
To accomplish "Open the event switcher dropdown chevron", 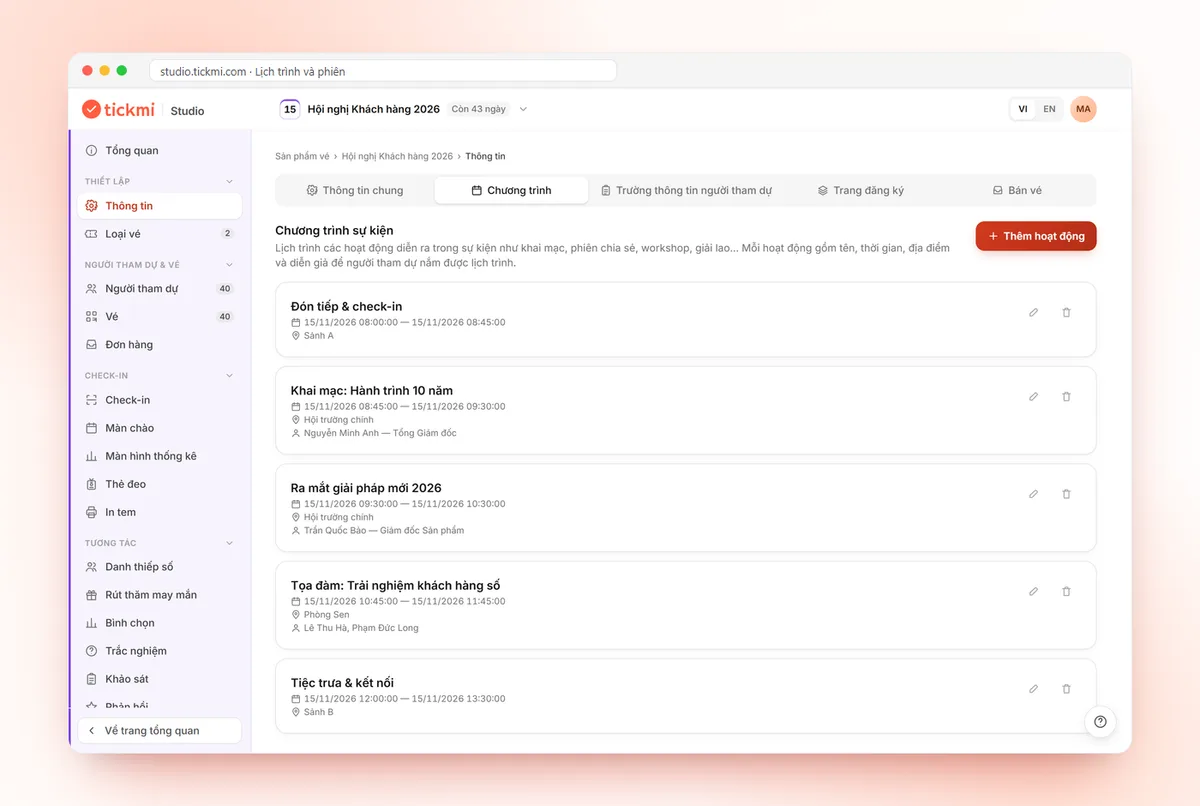I will pos(523,109).
